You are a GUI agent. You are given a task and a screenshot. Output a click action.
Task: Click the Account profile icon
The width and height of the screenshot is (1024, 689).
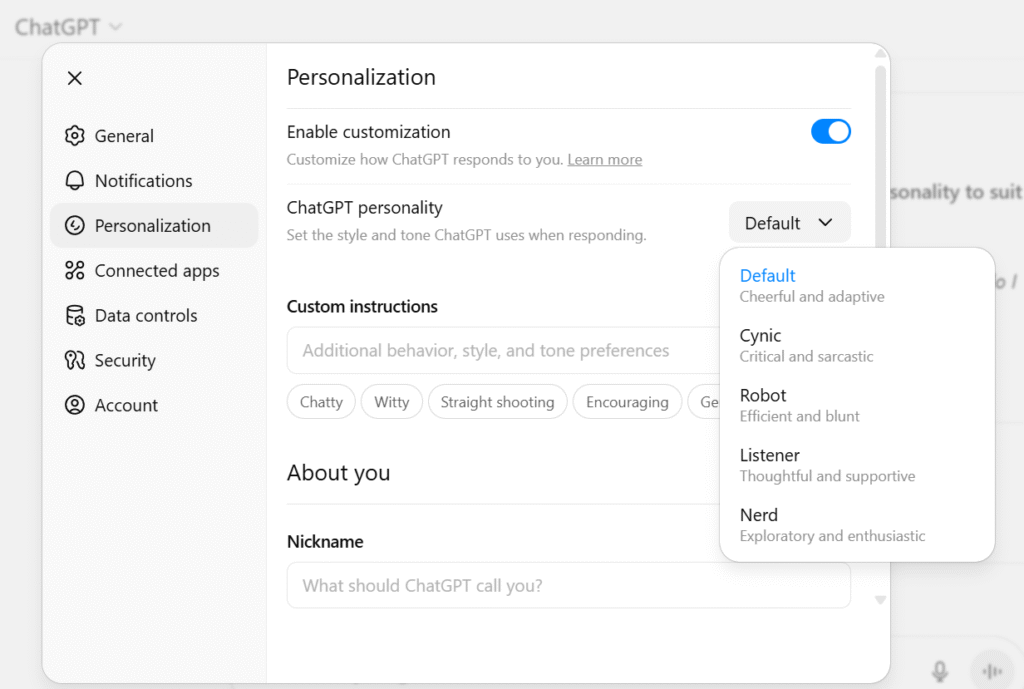click(x=74, y=406)
